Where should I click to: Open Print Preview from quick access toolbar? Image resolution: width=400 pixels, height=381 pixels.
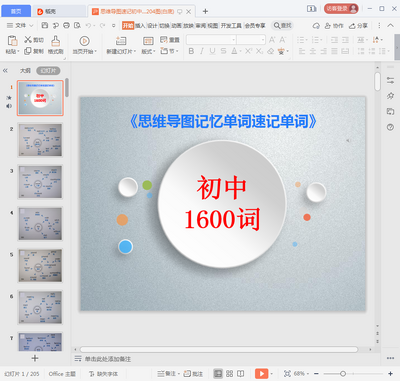pyautogui.click(x=77, y=25)
